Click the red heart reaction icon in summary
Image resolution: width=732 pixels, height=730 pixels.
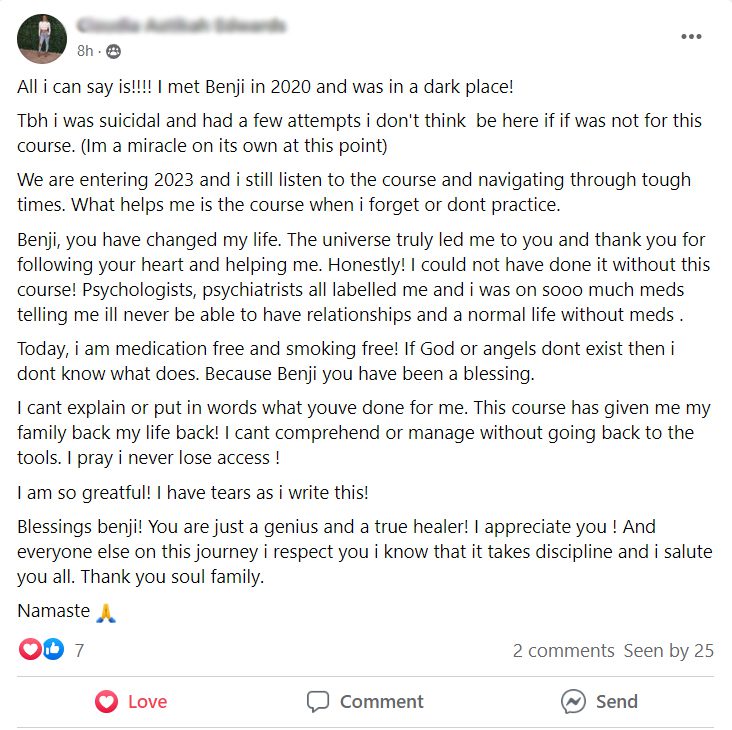[30, 649]
